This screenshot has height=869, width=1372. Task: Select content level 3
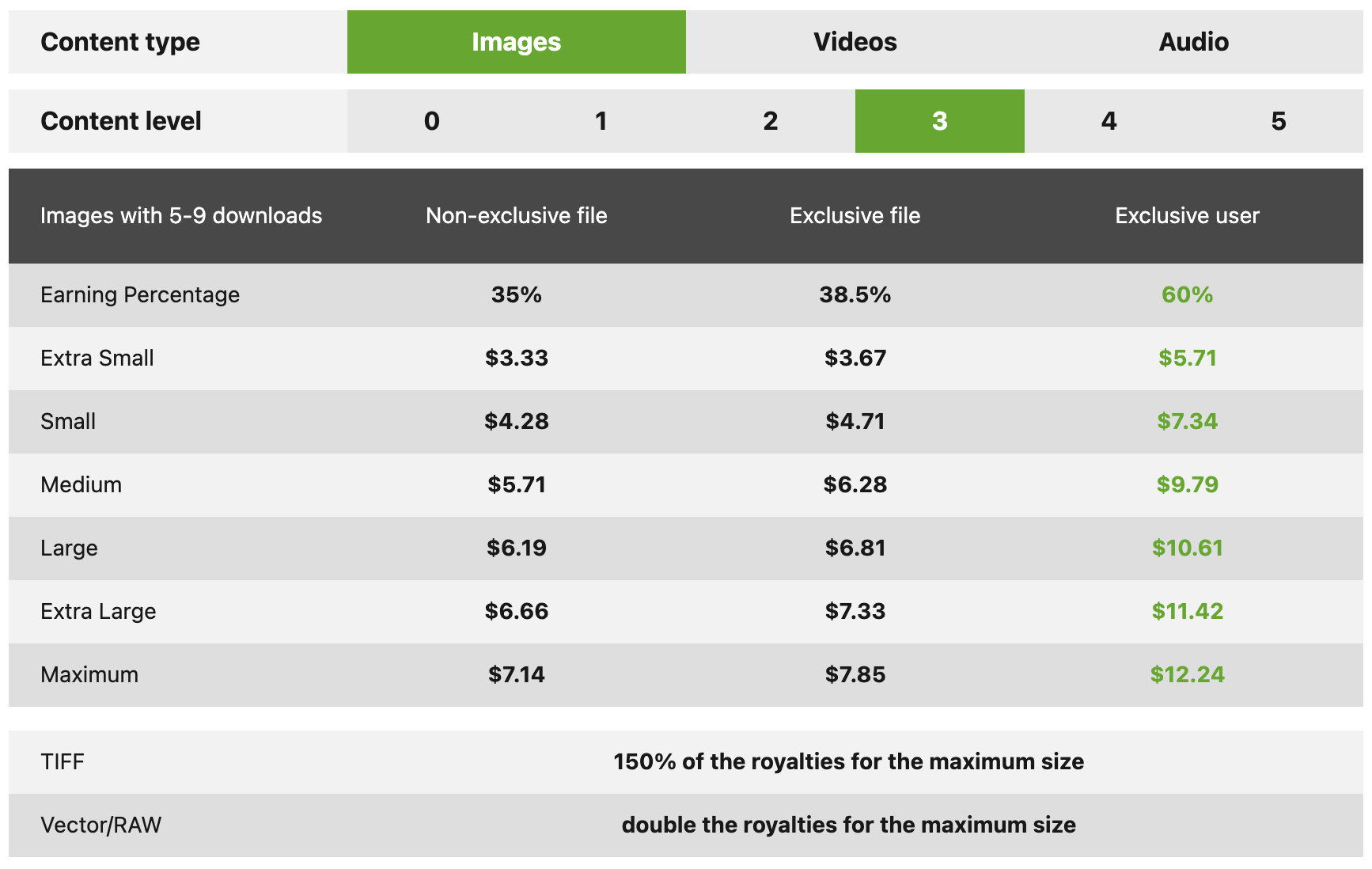pyautogui.click(x=939, y=121)
